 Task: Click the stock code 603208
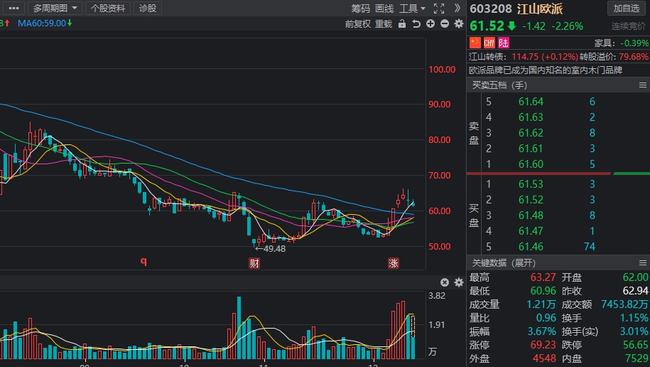[491, 8]
